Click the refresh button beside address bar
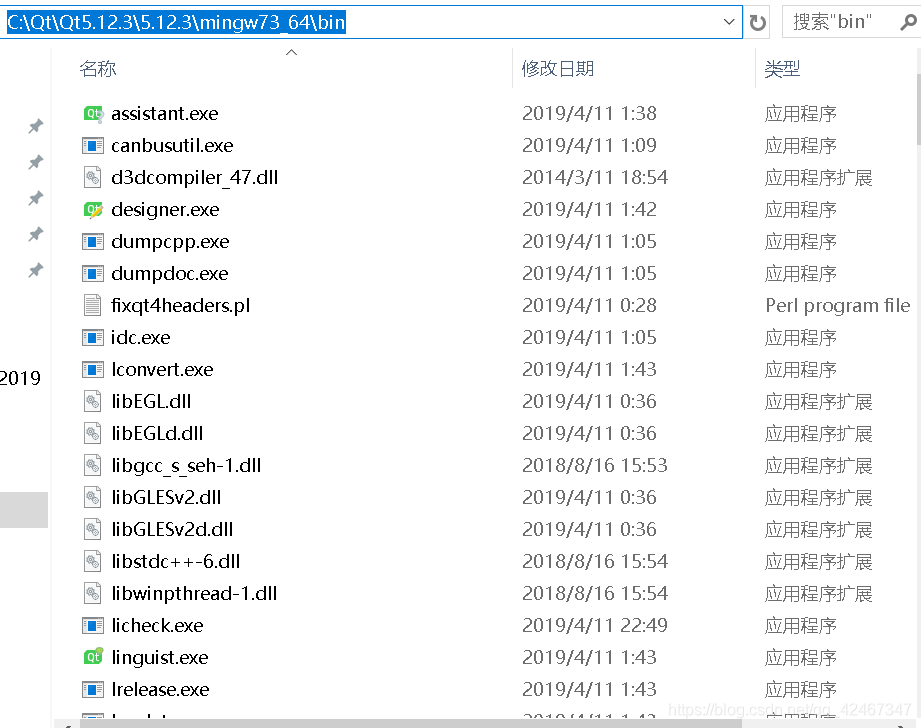 pos(758,22)
